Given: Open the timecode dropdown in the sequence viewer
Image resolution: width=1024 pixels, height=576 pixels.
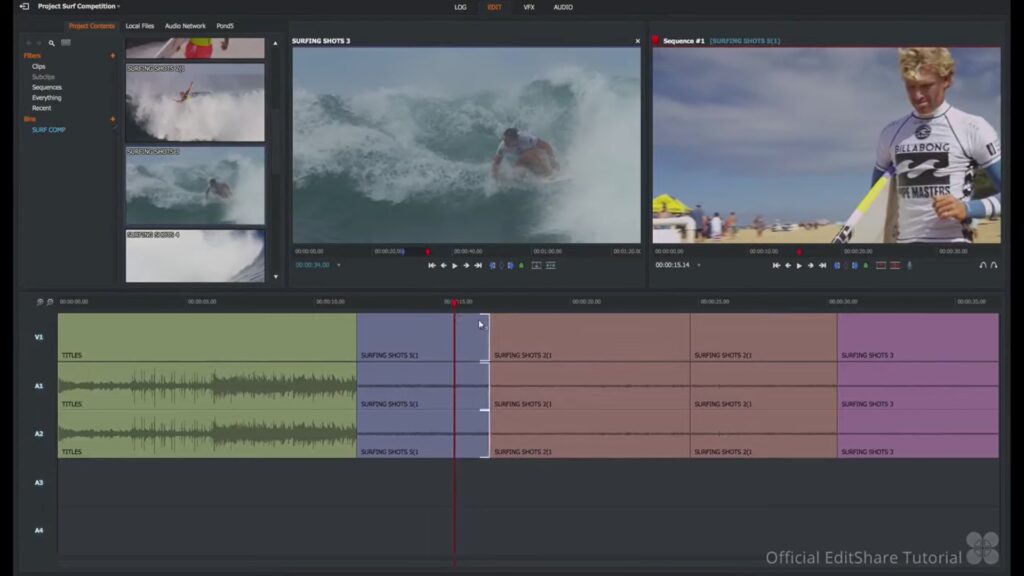Looking at the screenshot, I should coord(697,265).
